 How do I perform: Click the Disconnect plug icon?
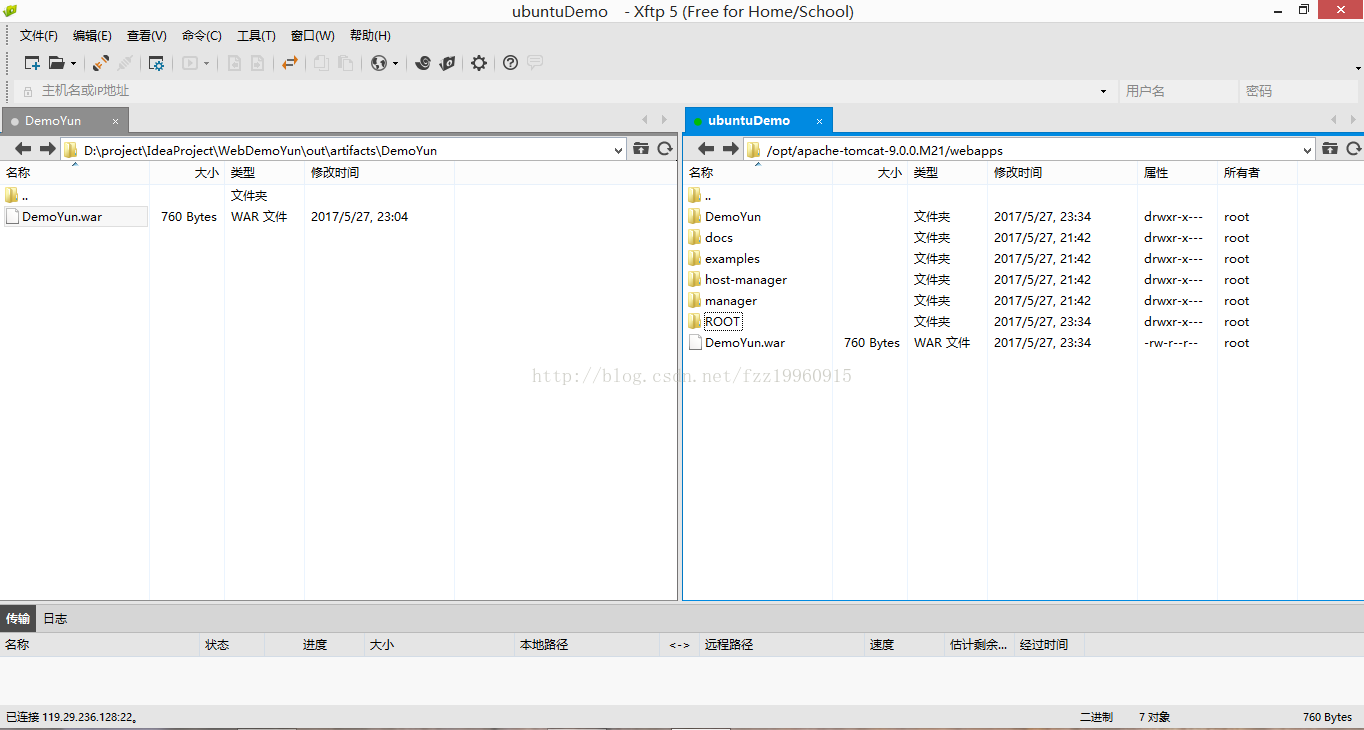pos(125,63)
